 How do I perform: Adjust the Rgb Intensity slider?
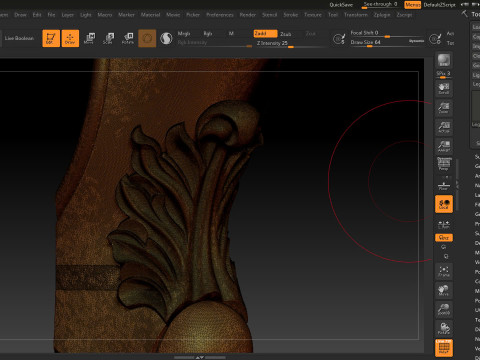point(215,43)
